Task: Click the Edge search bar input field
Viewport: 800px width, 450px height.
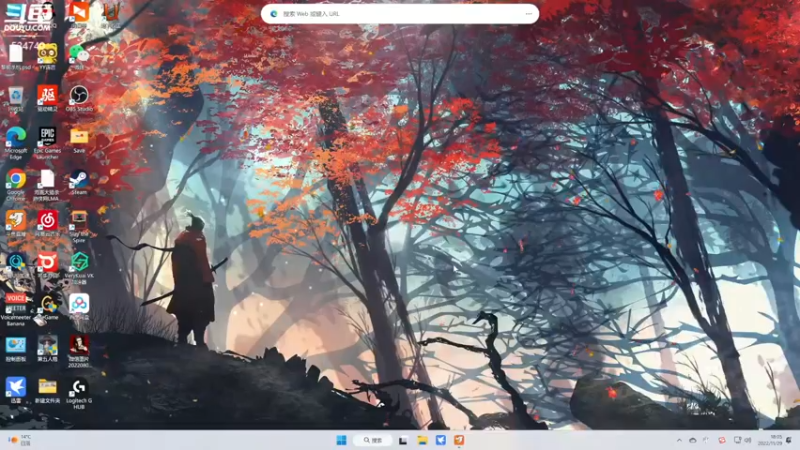Action: (400, 14)
